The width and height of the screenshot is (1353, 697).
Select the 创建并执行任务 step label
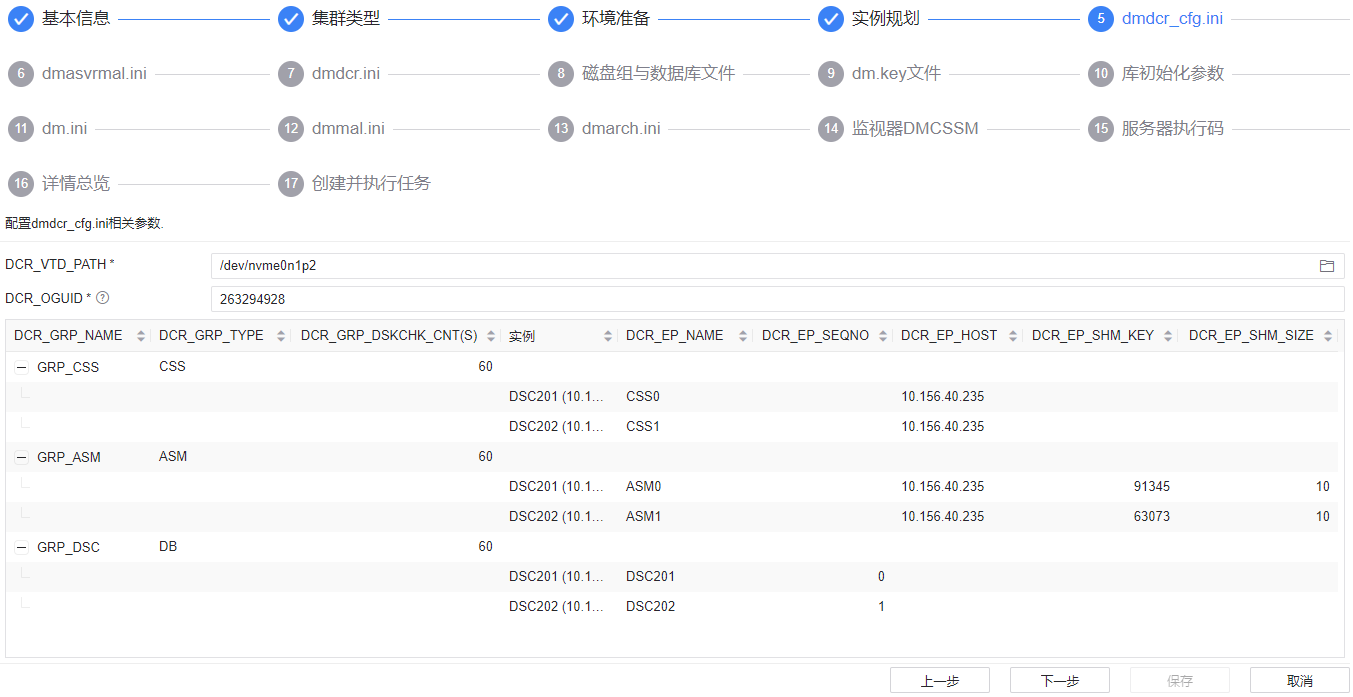tap(372, 184)
